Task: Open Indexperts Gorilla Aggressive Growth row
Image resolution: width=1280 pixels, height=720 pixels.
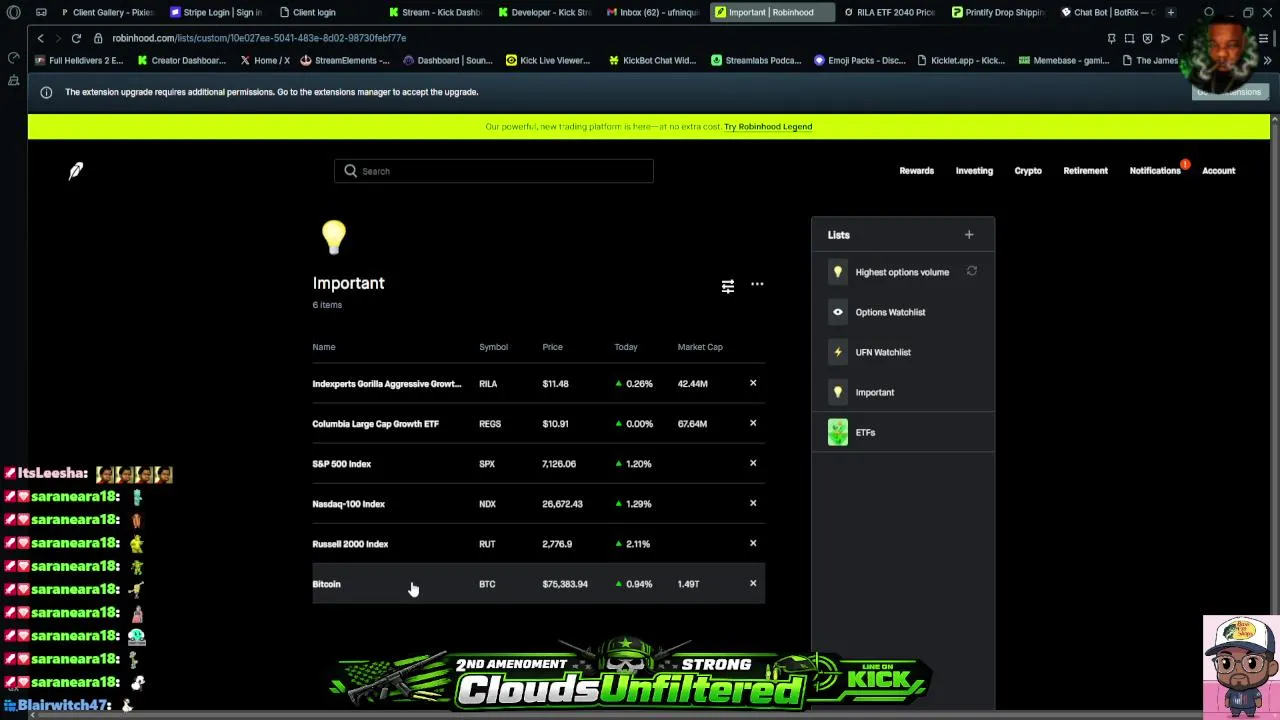Action: tap(538, 384)
